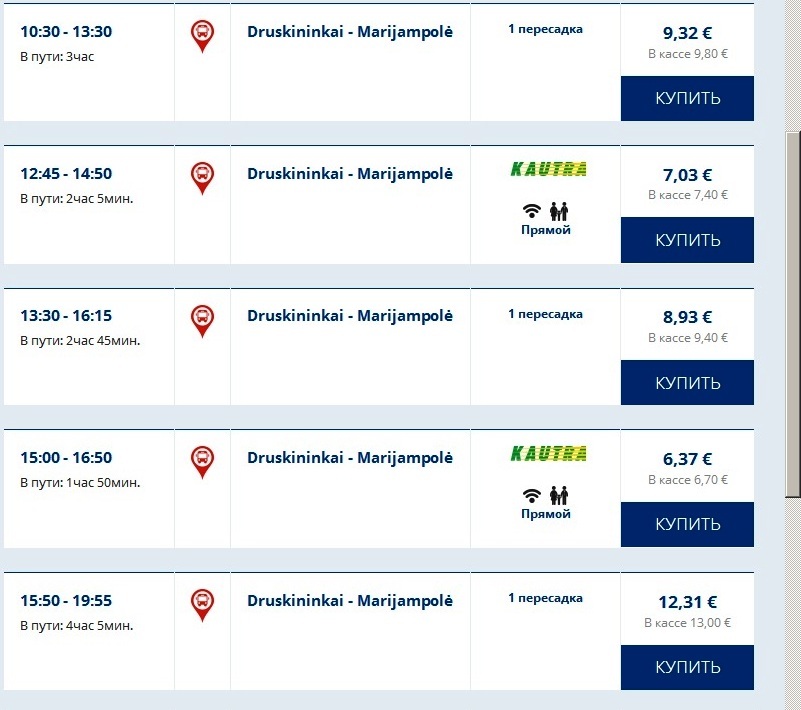Click Wi-Fi icon on 15:00 trip
Image resolution: width=801 pixels, height=710 pixels.
[x=532, y=495]
